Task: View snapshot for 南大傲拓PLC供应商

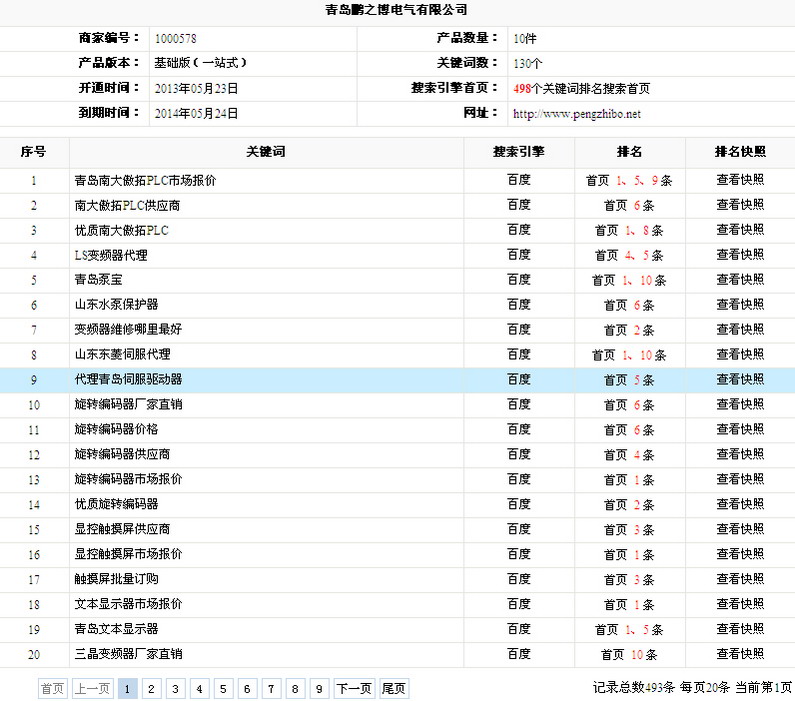Action: tap(740, 205)
